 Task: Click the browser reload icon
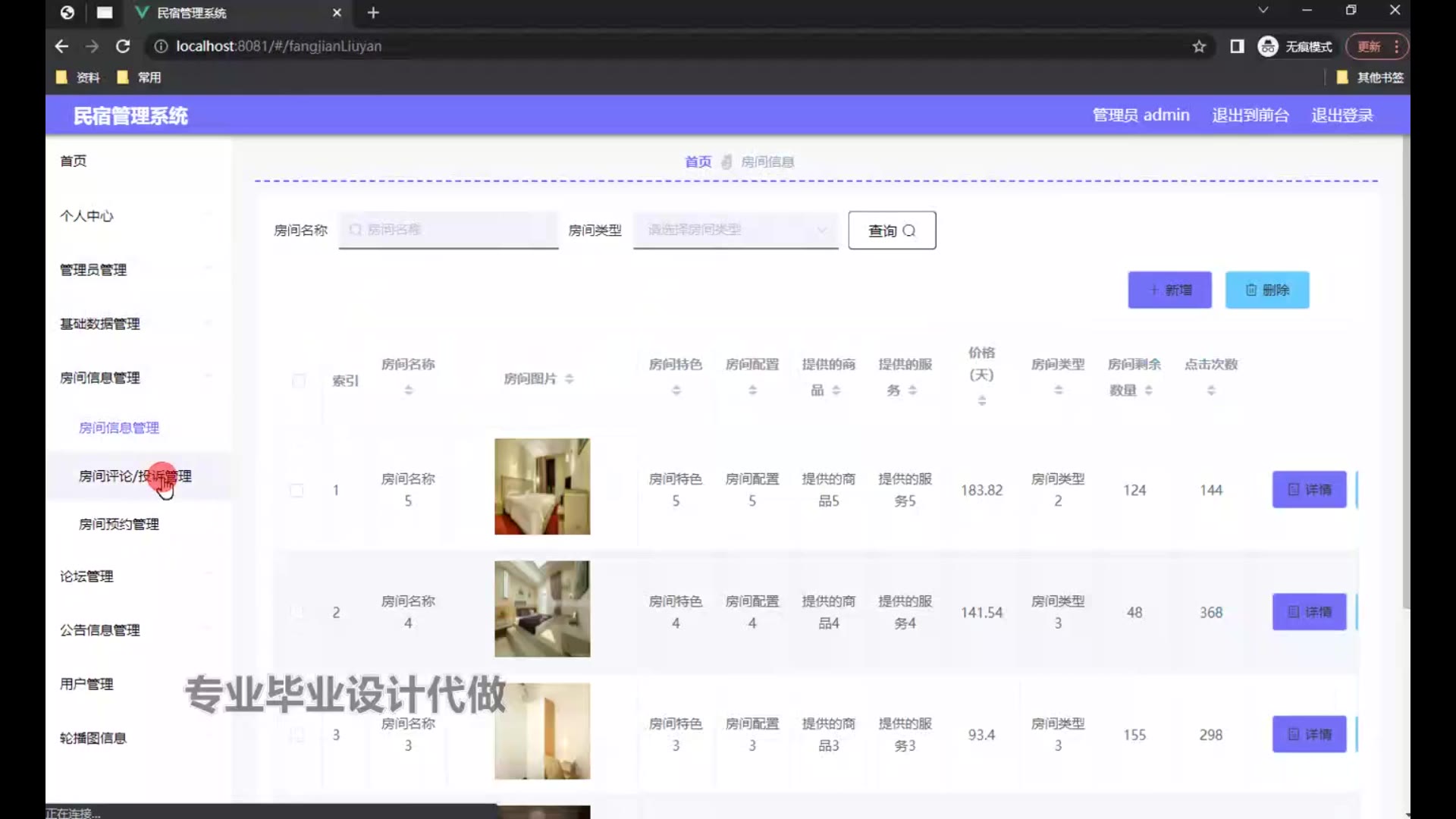123,46
